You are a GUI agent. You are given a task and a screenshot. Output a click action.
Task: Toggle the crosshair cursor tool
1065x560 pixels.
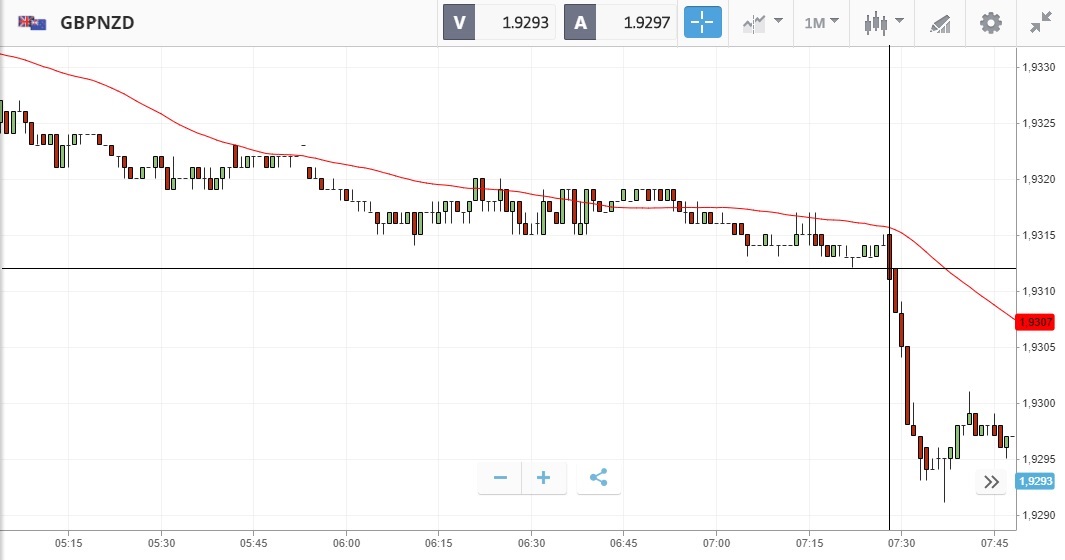[702, 22]
